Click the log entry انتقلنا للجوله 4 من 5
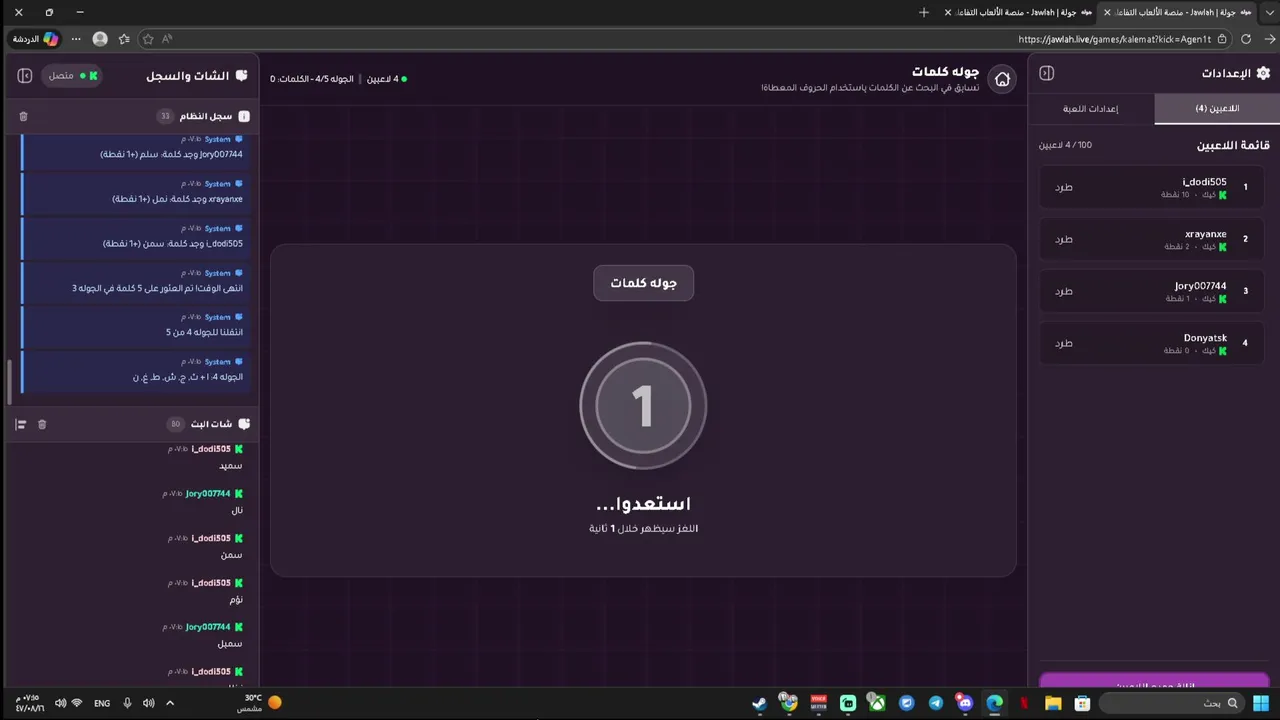1280x720 pixels. pyautogui.click(x=135, y=326)
